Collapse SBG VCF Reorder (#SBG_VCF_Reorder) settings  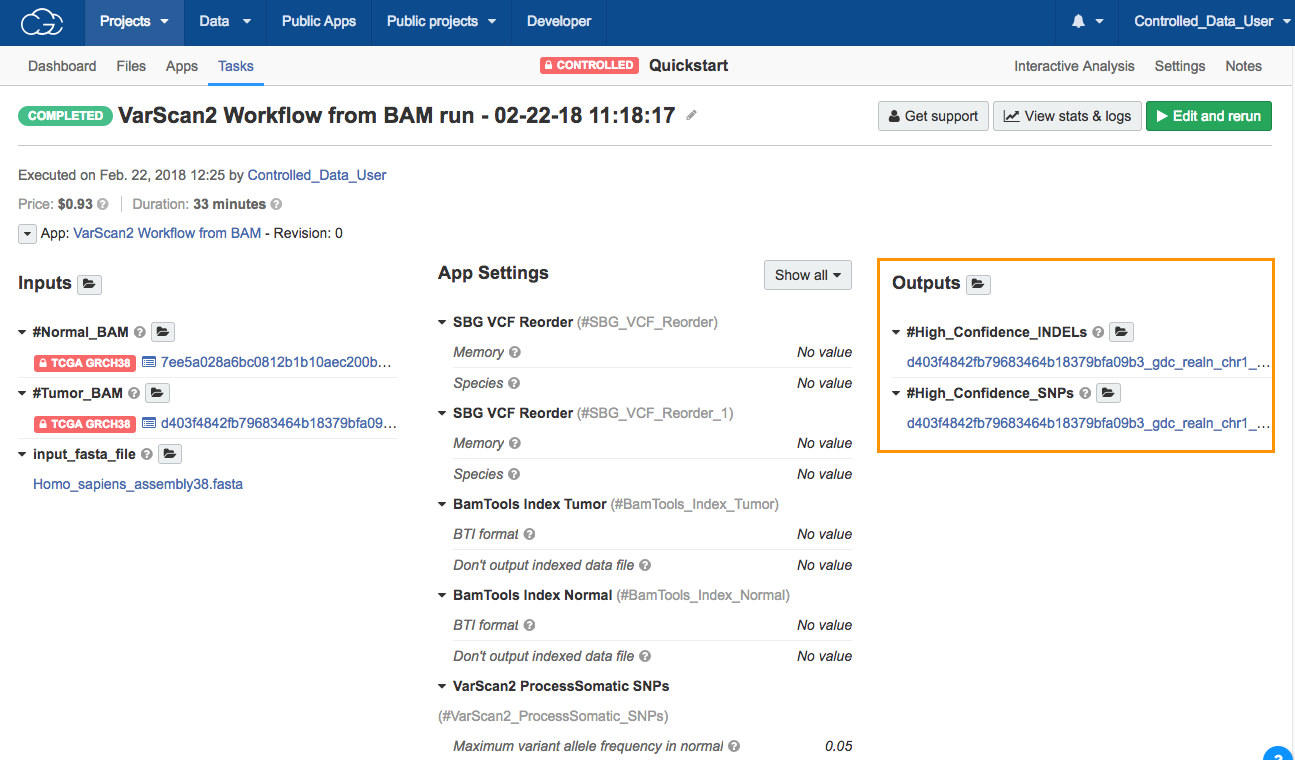[443, 322]
